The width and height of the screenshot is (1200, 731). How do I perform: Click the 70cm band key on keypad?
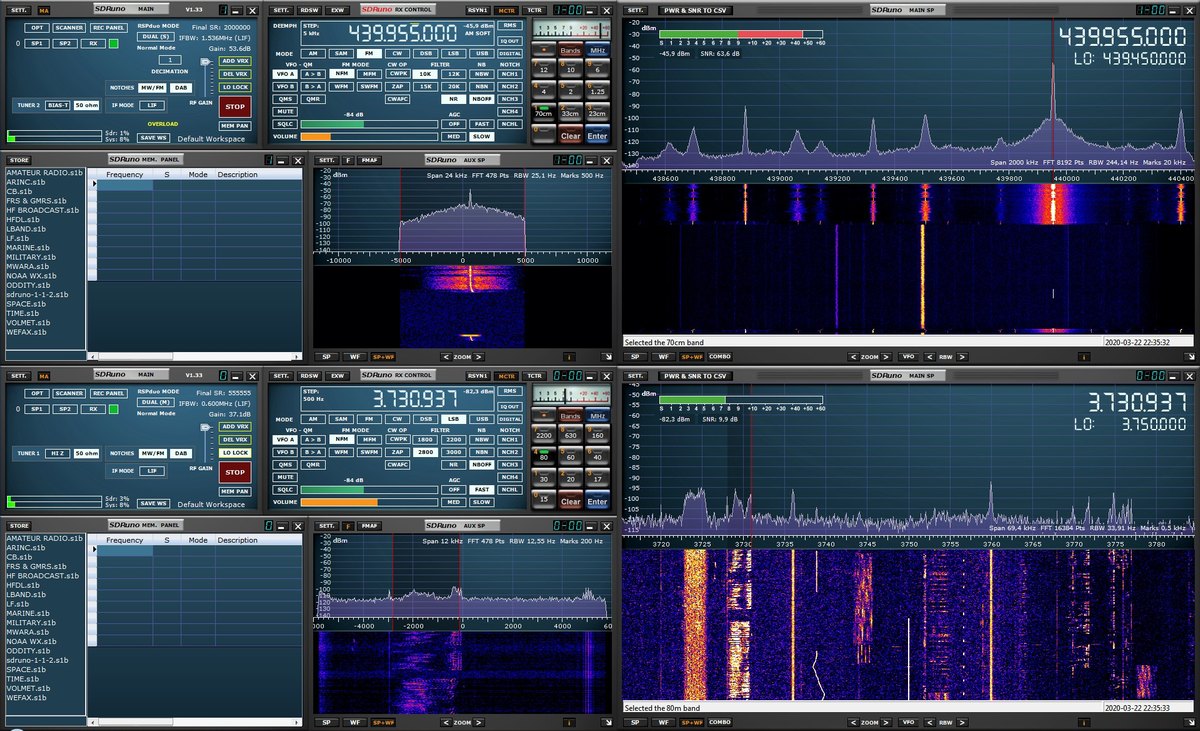point(544,112)
